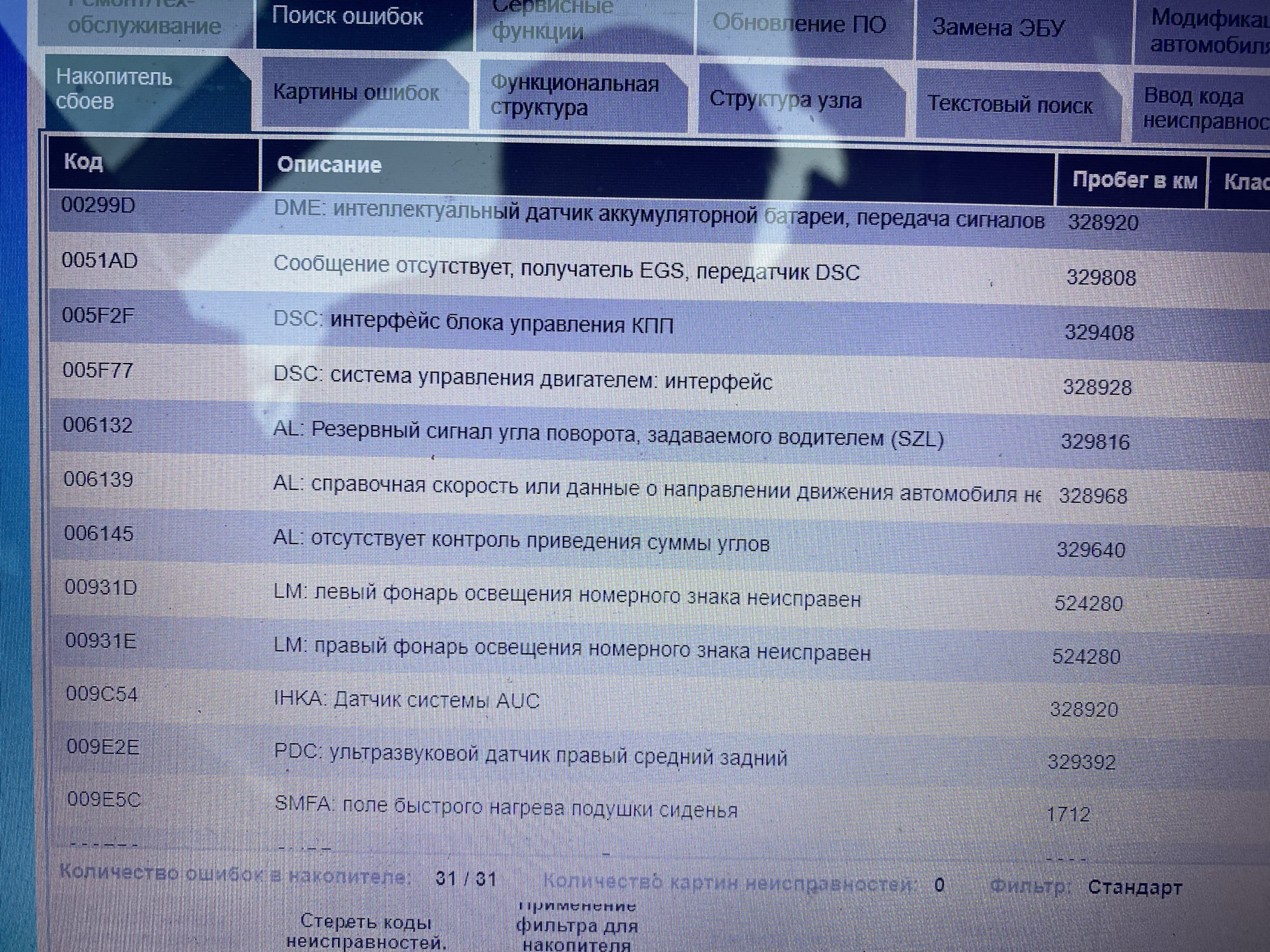Click mileage value 329408

(x=1099, y=333)
